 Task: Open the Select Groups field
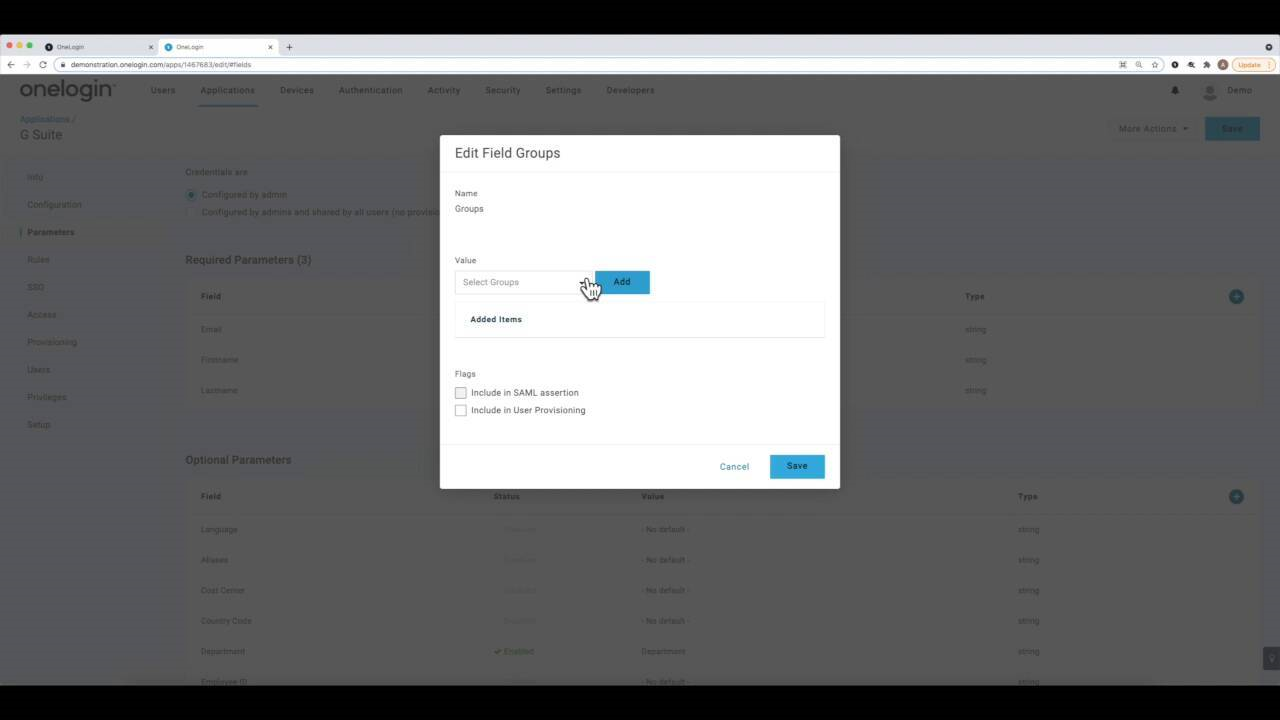click(518, 281)
